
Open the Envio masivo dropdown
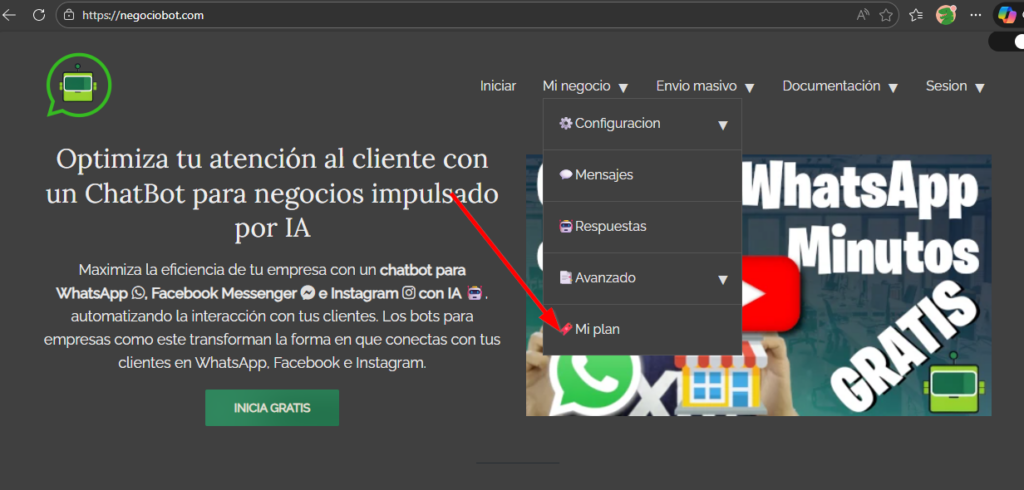click(x=705, y=86)
